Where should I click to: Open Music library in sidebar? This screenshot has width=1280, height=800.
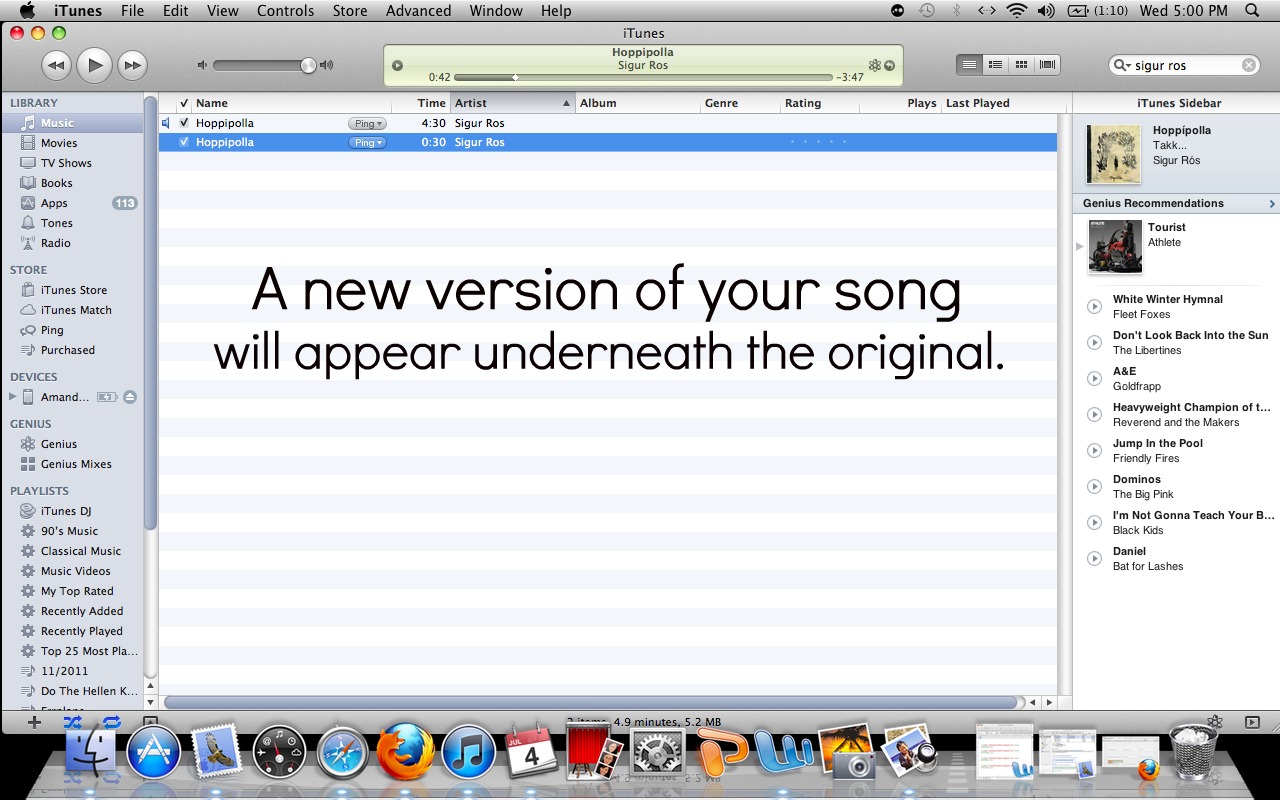click(72, 123)
